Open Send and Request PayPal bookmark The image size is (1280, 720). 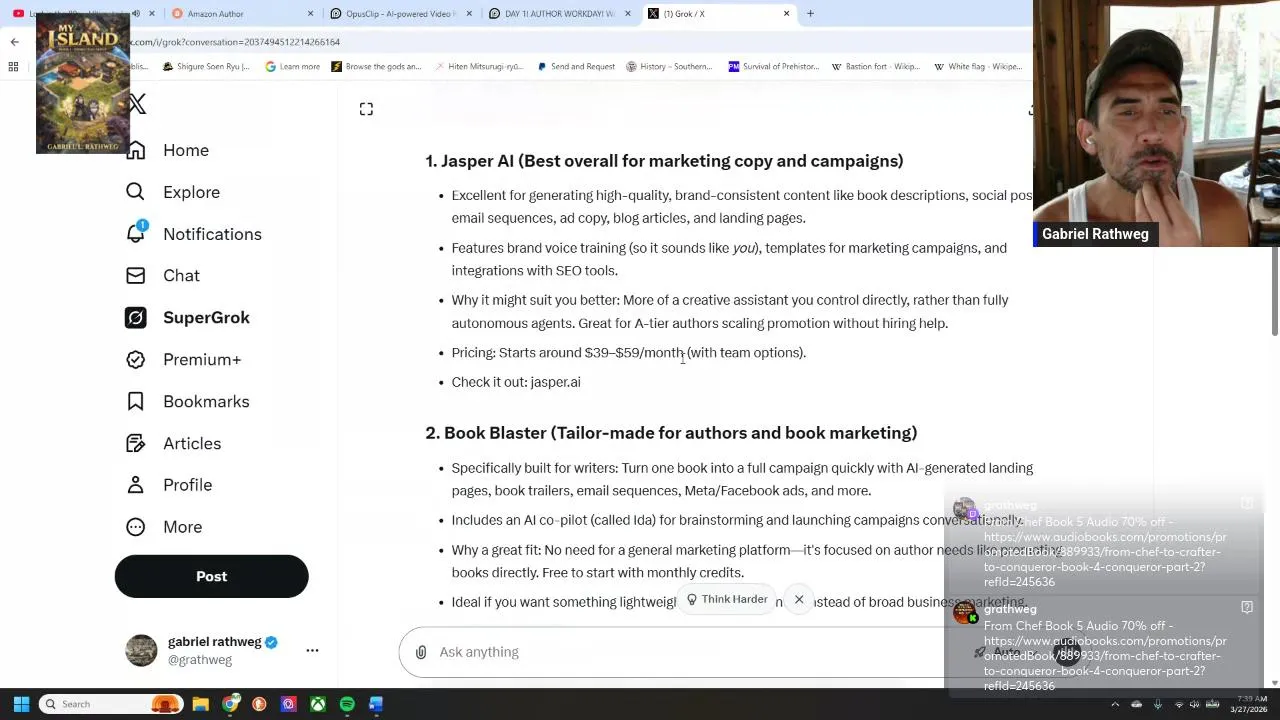tap(576, 67)
